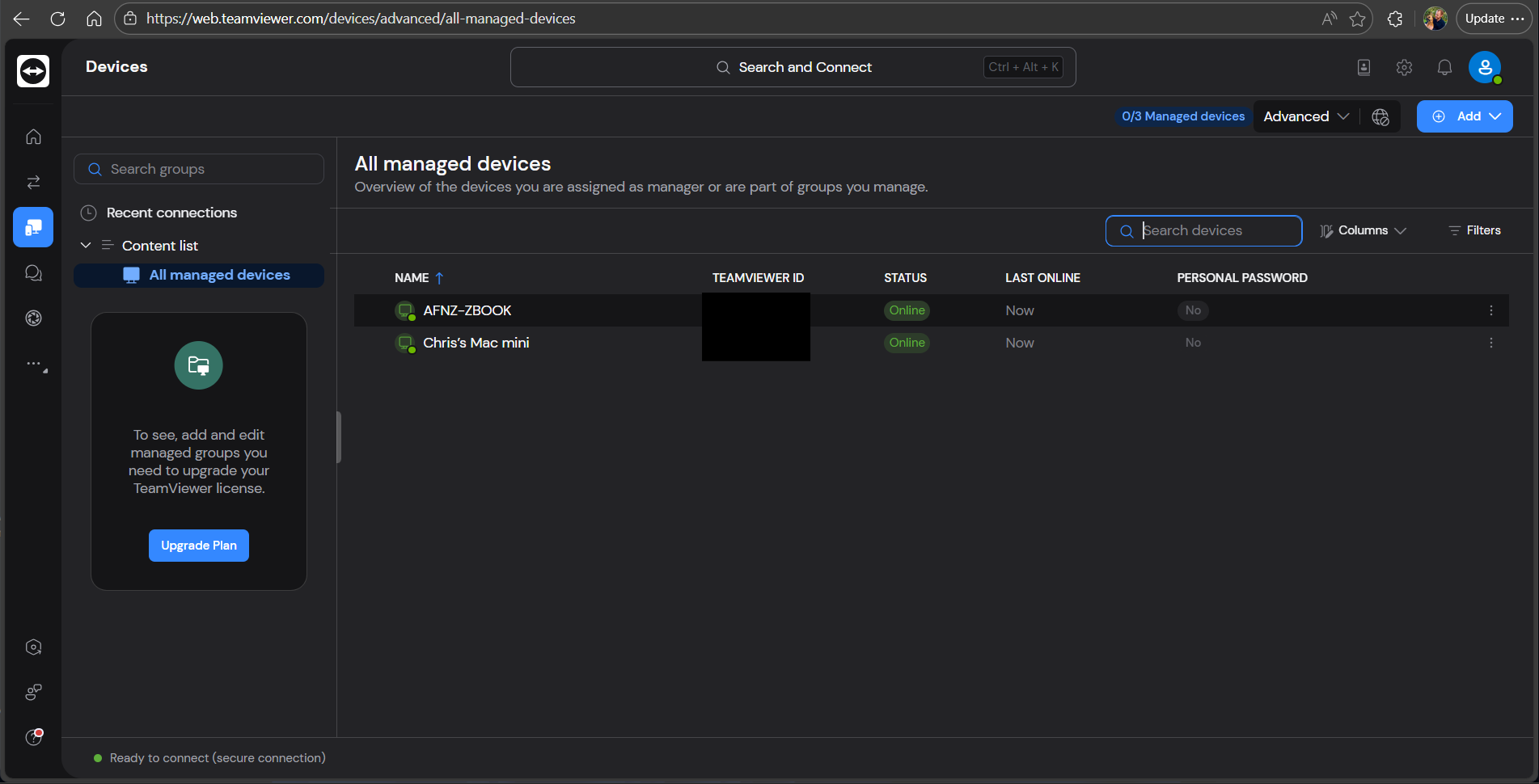
Task: Click the globe settings icon beside Advanced
Action: pyautogui.click(x=1380, y=117)
